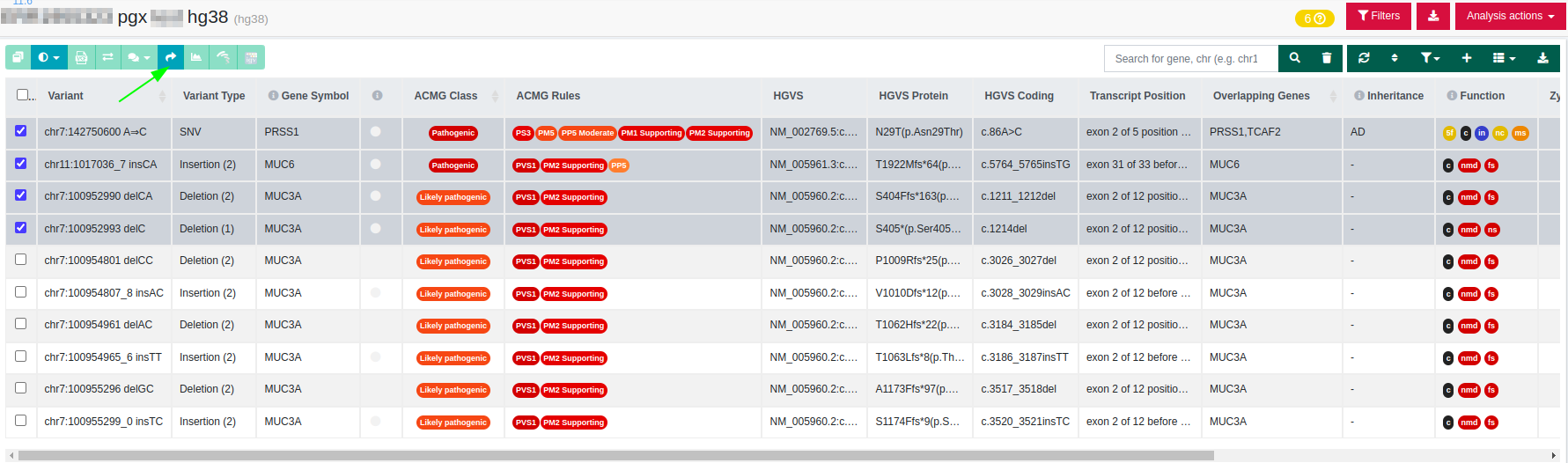
Task: Check the chr7:100955296 delGC row checkbox
Action: (21, 388)
